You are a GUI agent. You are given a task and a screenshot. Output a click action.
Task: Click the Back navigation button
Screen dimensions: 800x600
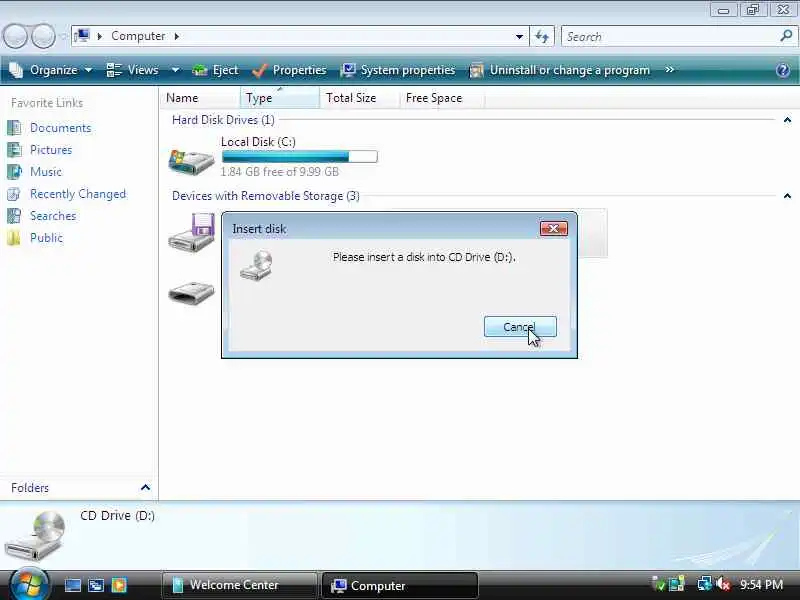click(x=15, y=36)
